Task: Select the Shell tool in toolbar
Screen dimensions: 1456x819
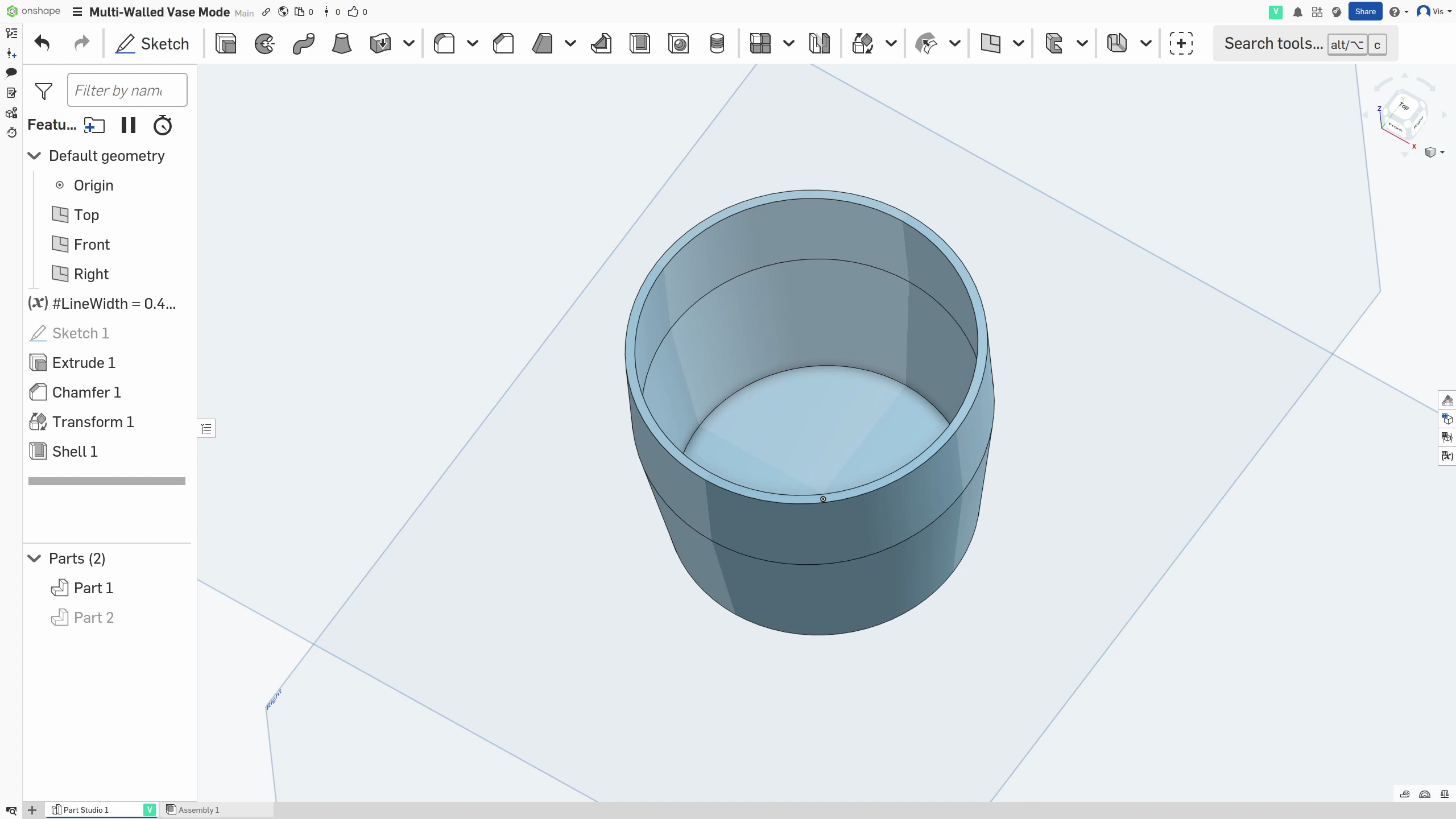Action: coord(640,44)
